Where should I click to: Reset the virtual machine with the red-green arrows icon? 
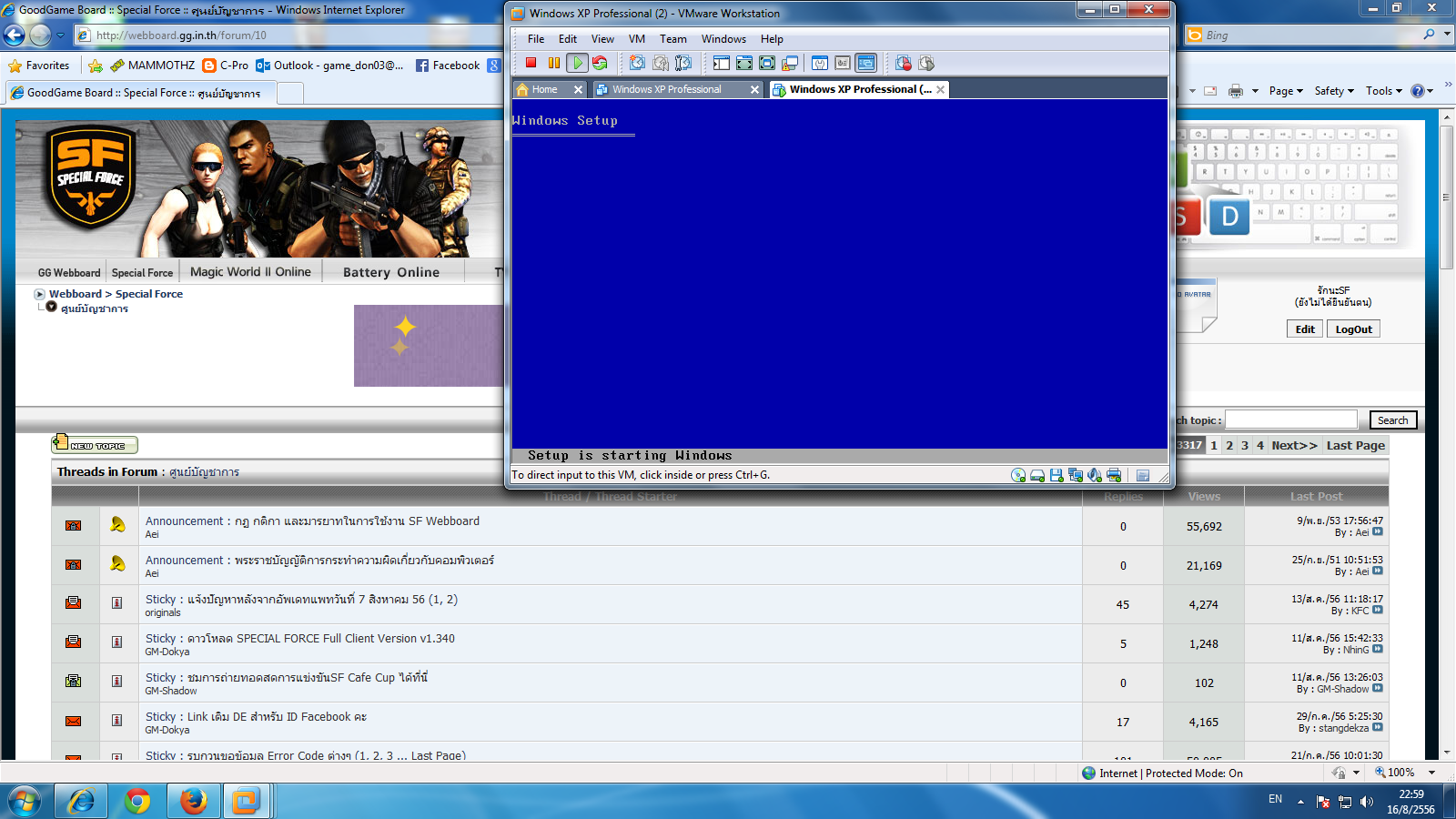click(x=600, y=63)
